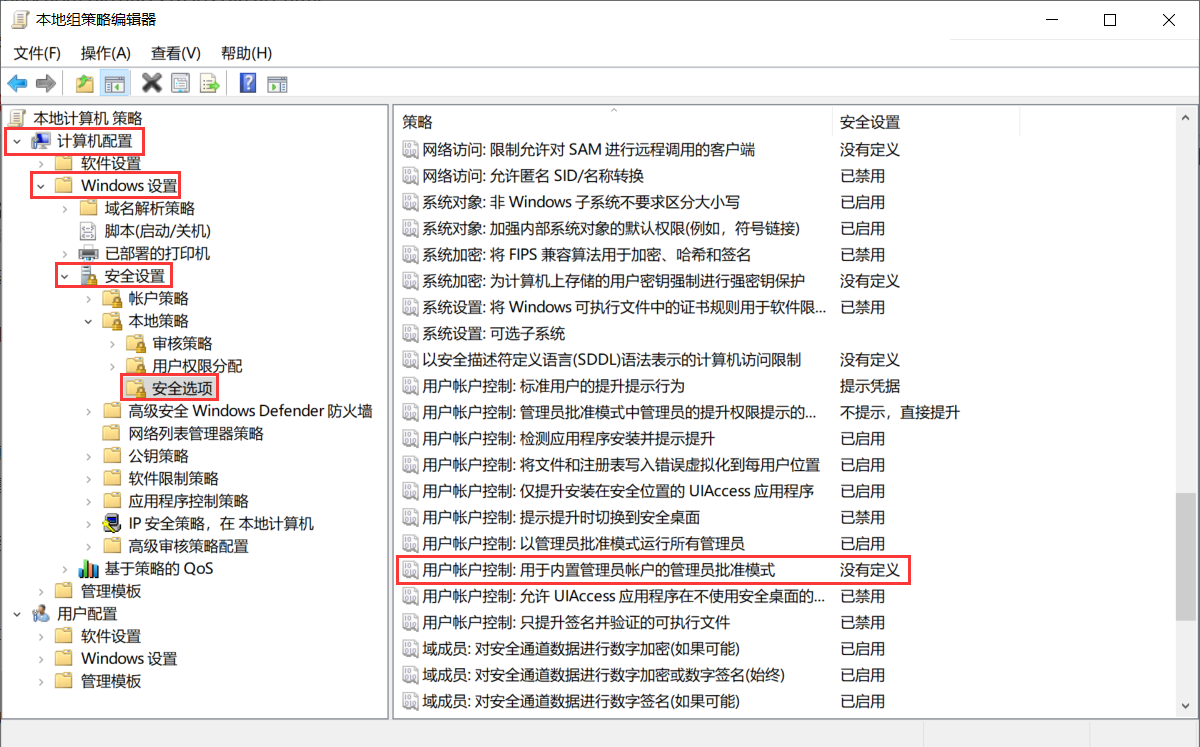The image size is (1200, 747).
Task: Click the Delete X toolbar icon
Action: click(x=152, y=83)
